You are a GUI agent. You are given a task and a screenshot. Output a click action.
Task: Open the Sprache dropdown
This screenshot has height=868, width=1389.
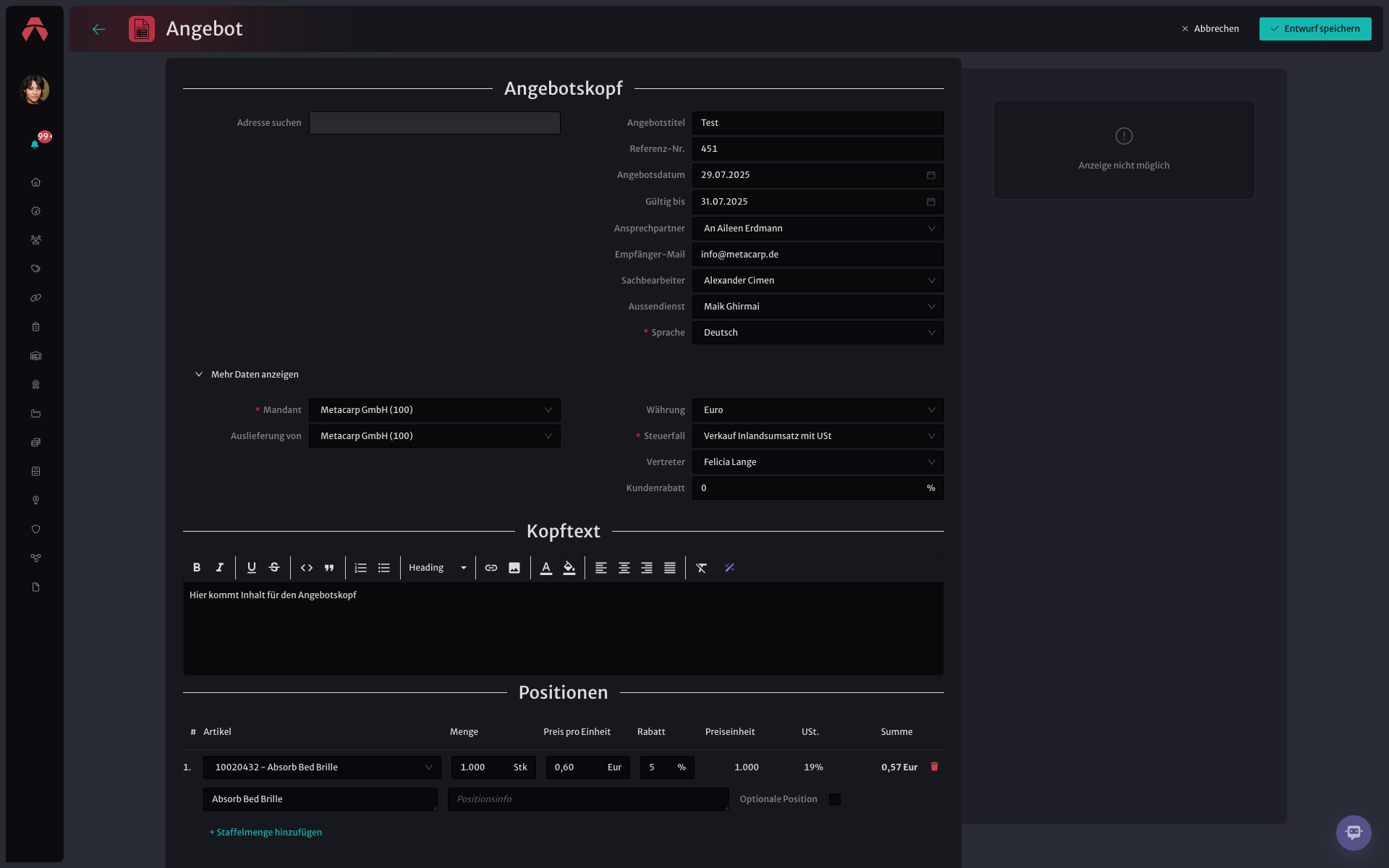[x=817, y=333]
